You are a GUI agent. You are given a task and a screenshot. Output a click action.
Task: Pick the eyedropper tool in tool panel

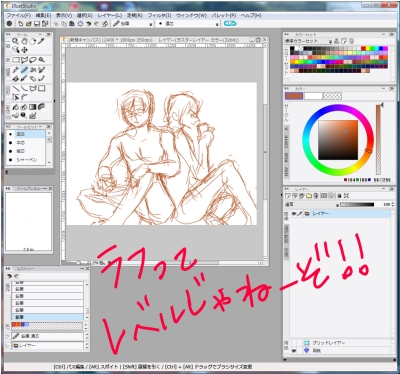[41, 41]
